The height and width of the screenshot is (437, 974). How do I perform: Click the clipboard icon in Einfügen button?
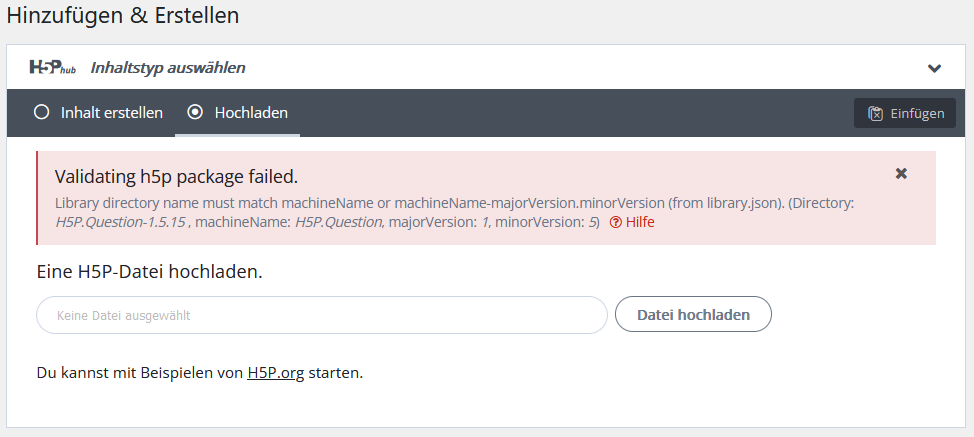tap(875, 114)
